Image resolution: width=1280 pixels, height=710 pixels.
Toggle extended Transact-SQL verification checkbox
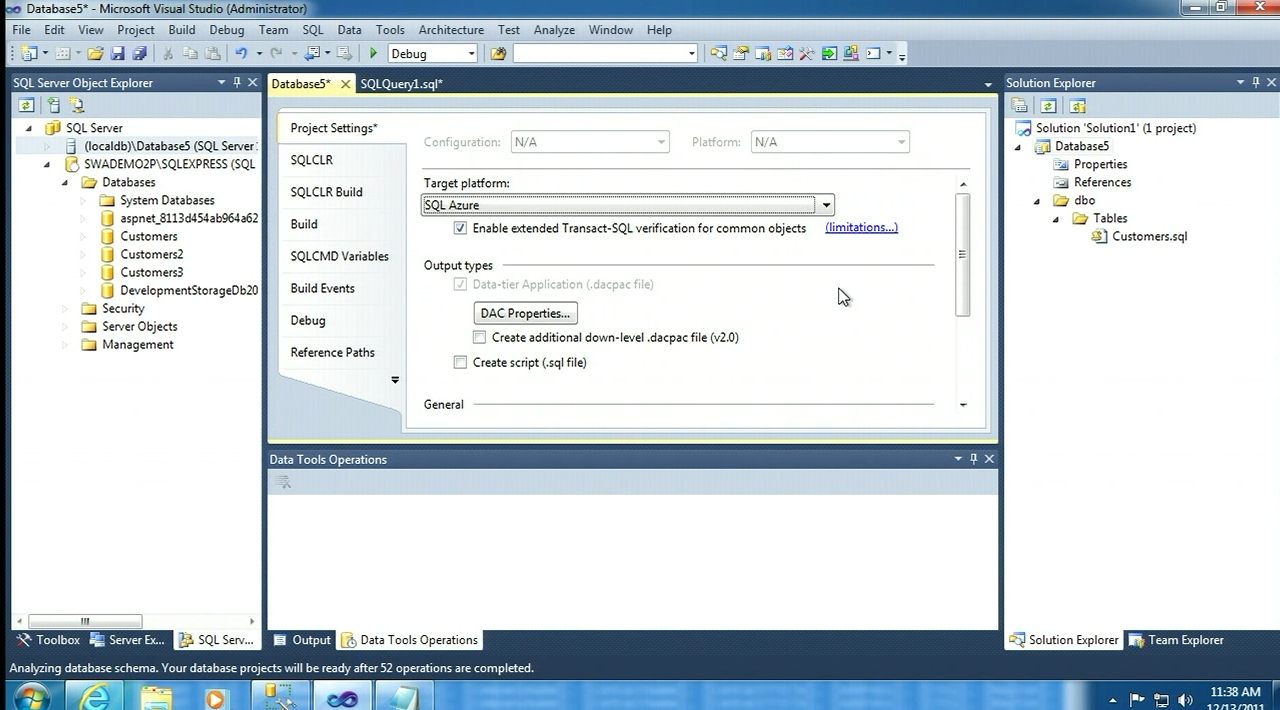point(460,228)
